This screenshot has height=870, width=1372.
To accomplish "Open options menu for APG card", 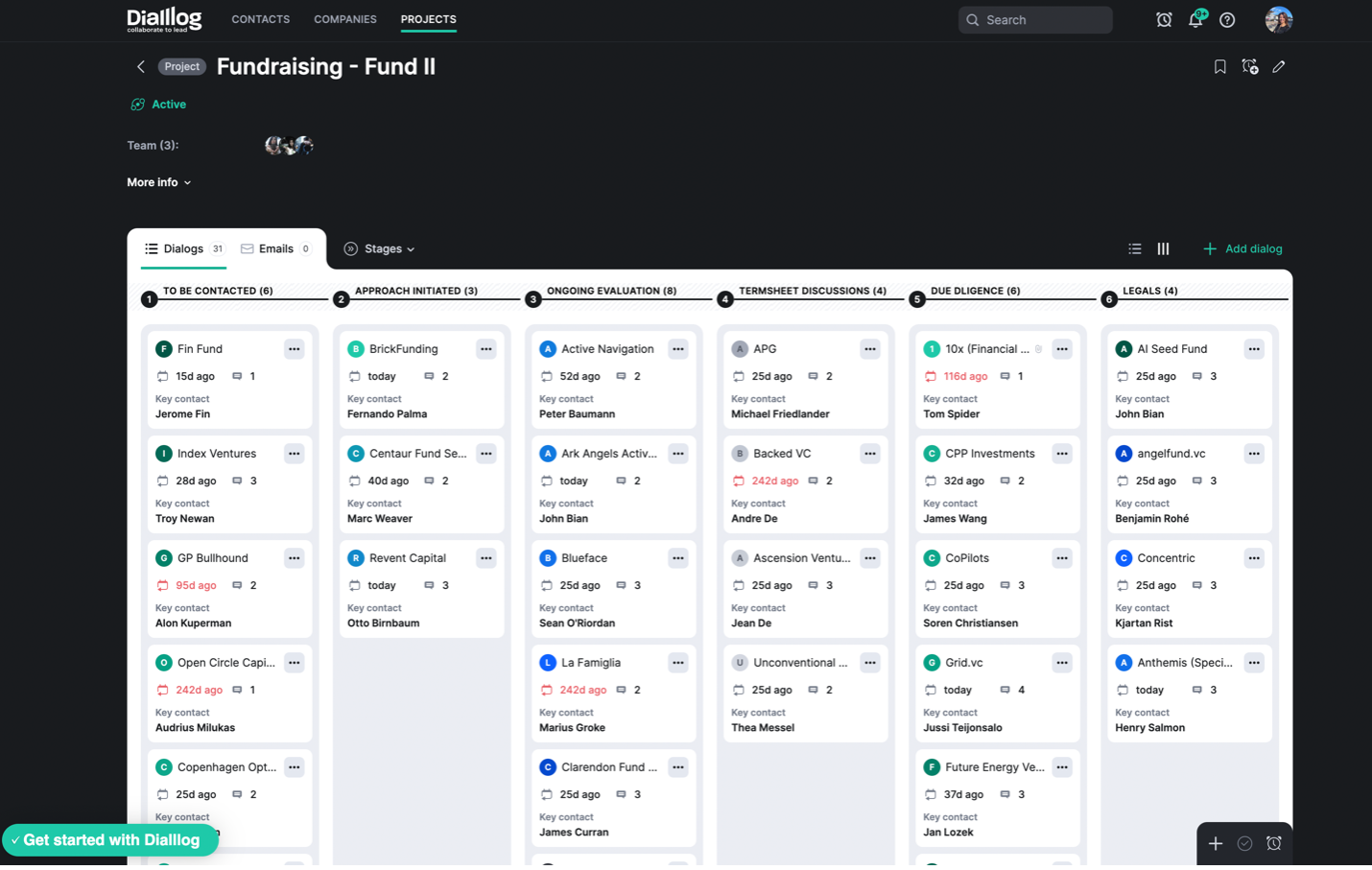I will [x=870, y=349].
